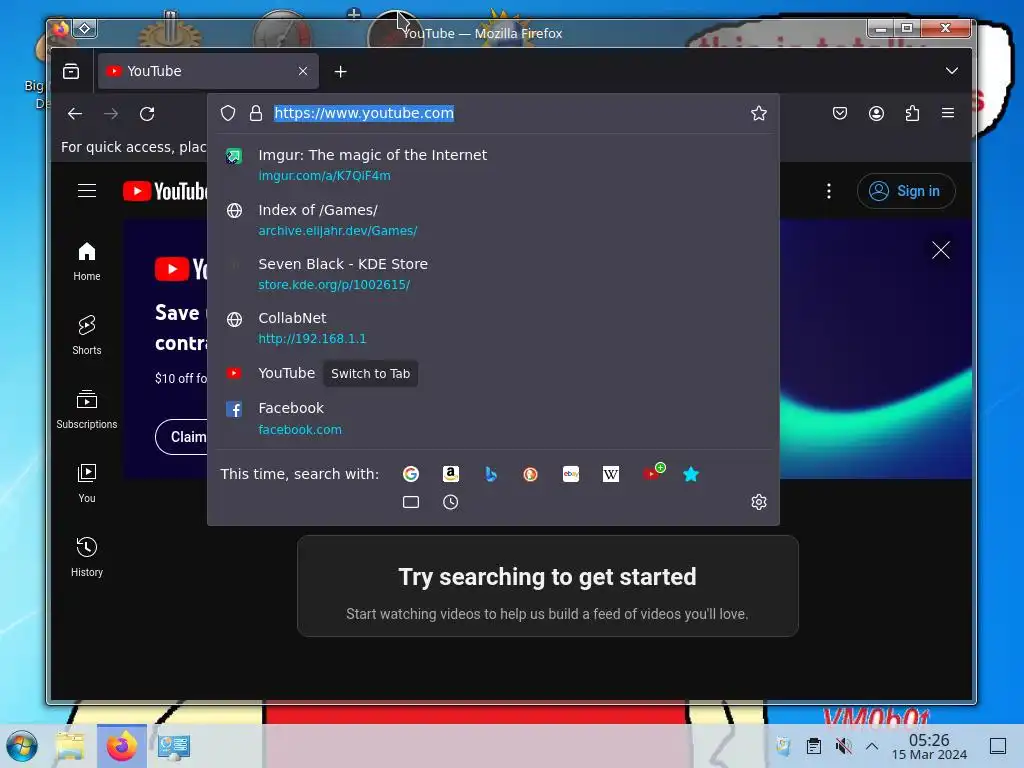Search open tabs icon
Image resolution: width=1024 pixels, height=768 pixels.
point(411,502)
